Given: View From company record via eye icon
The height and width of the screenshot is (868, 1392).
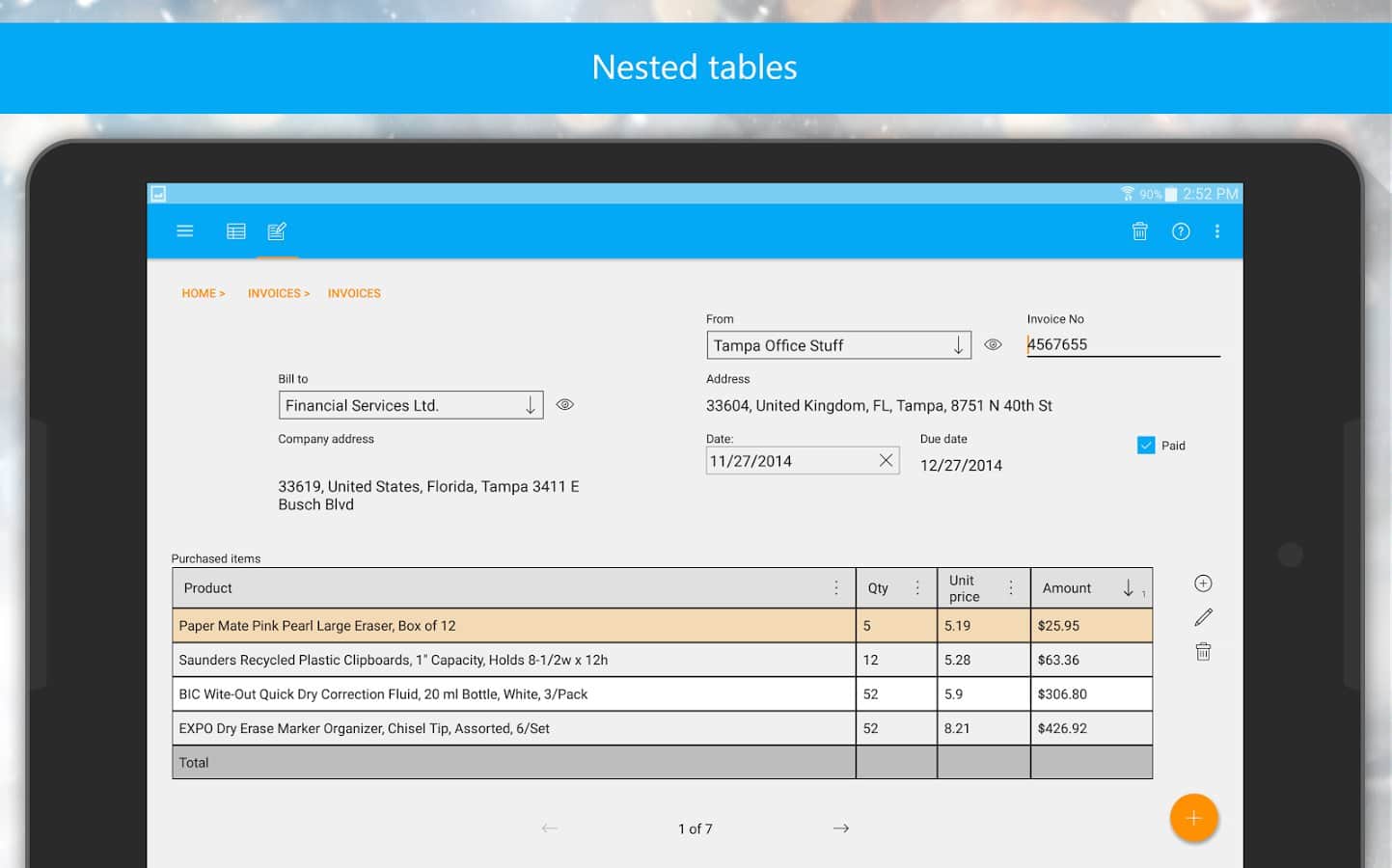Looking at the screenshot, I should [993, 344].
